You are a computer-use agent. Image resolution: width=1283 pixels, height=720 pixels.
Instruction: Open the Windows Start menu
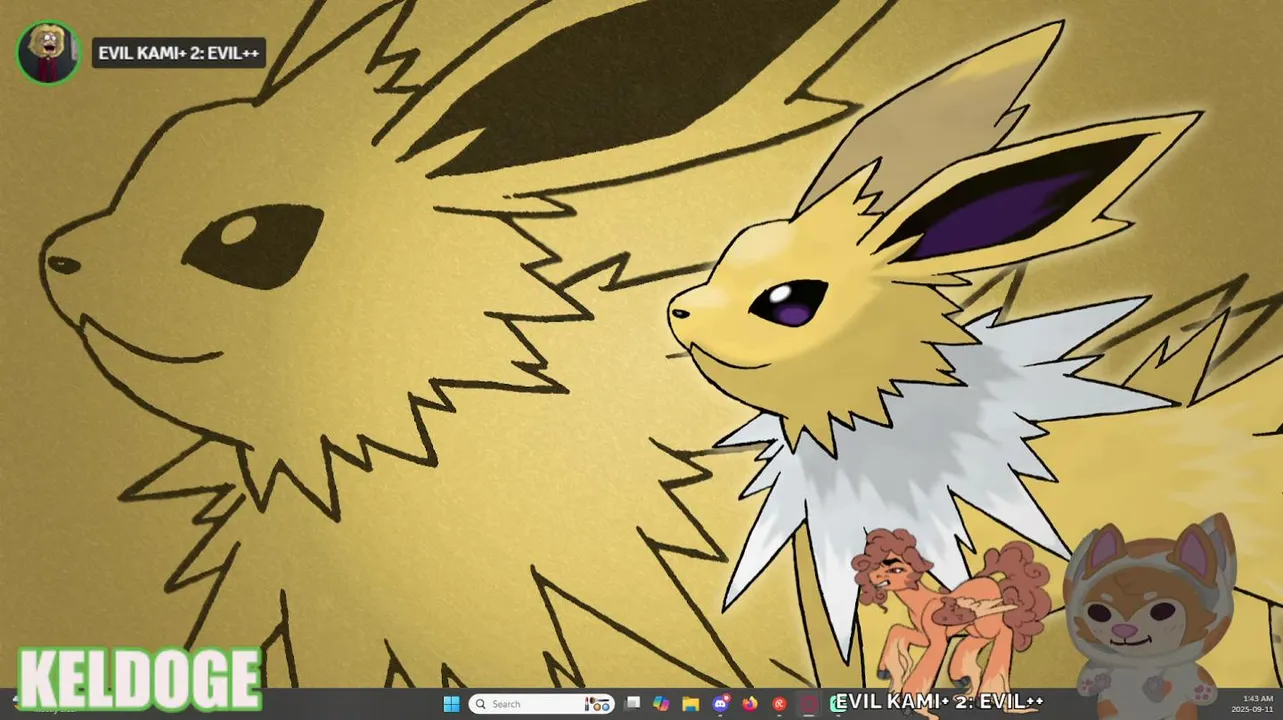tap(451, 704)
